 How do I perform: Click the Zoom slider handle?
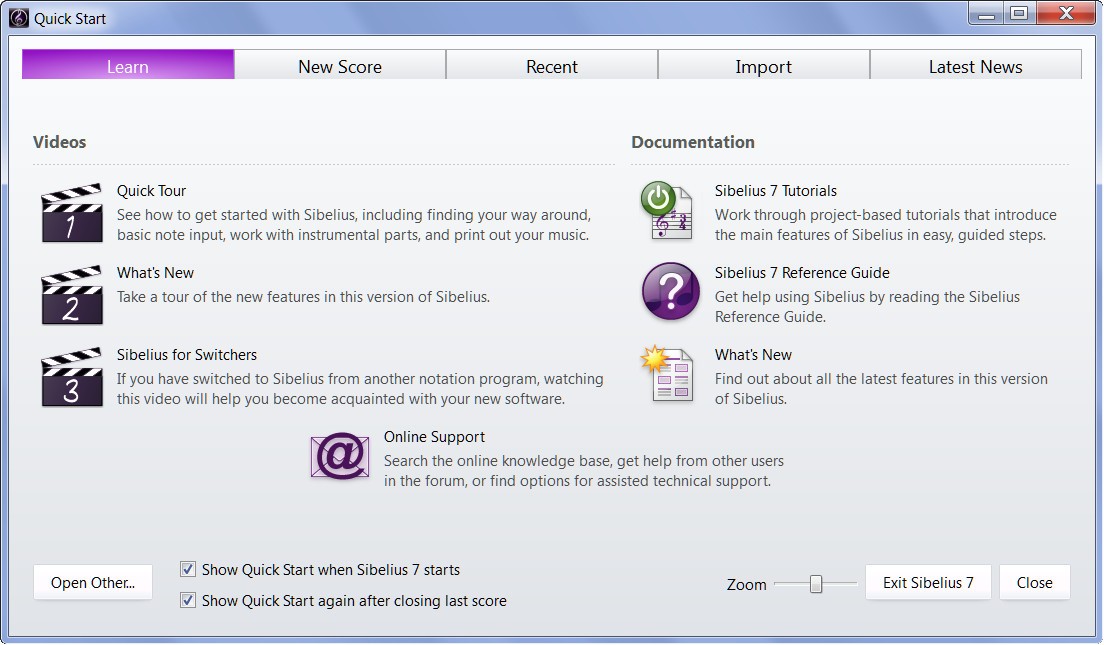click(x=815, y=584)
